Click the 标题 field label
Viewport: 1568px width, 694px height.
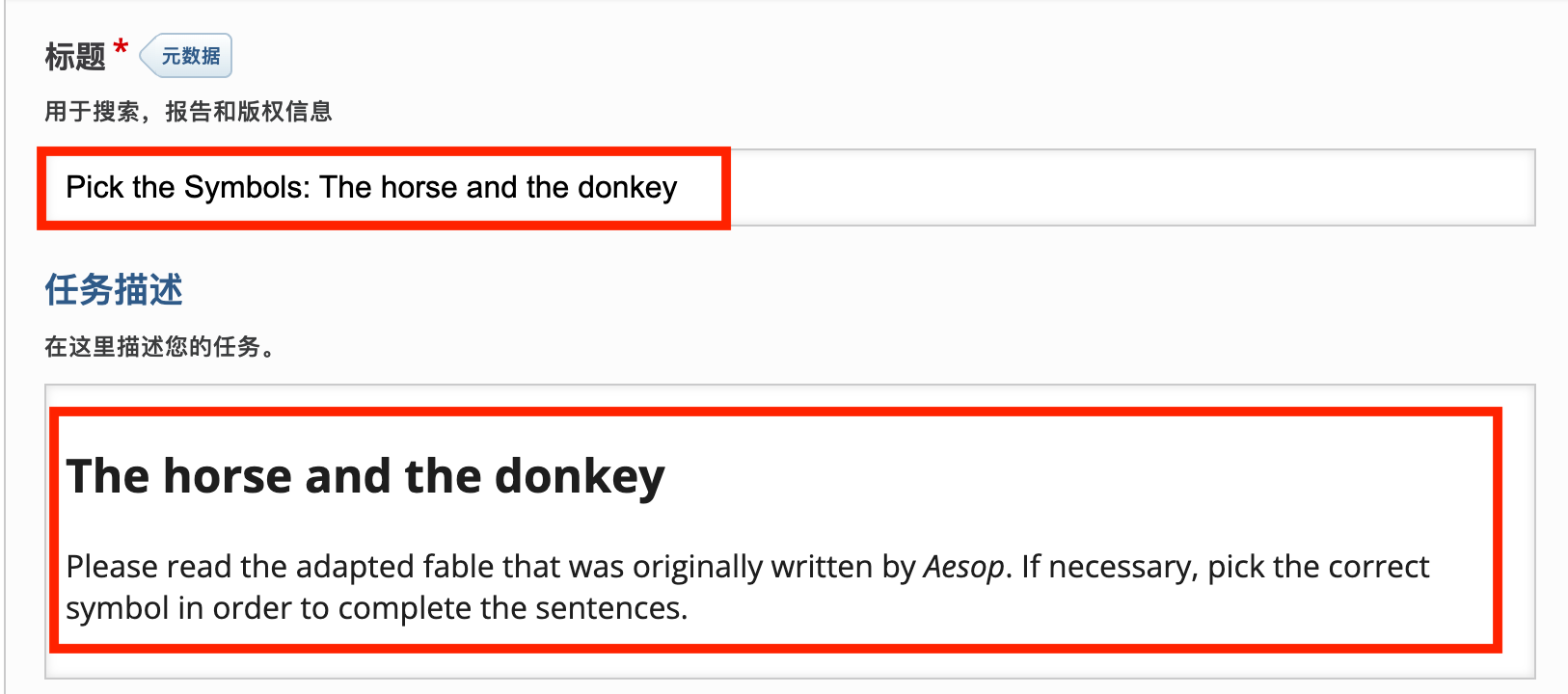click(x=74, y=56)
